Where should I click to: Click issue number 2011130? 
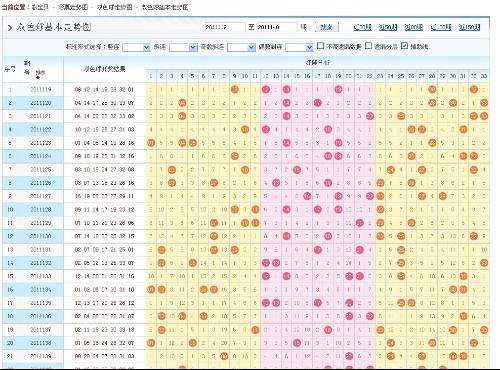pyautogui.click(x=41, y=236)
